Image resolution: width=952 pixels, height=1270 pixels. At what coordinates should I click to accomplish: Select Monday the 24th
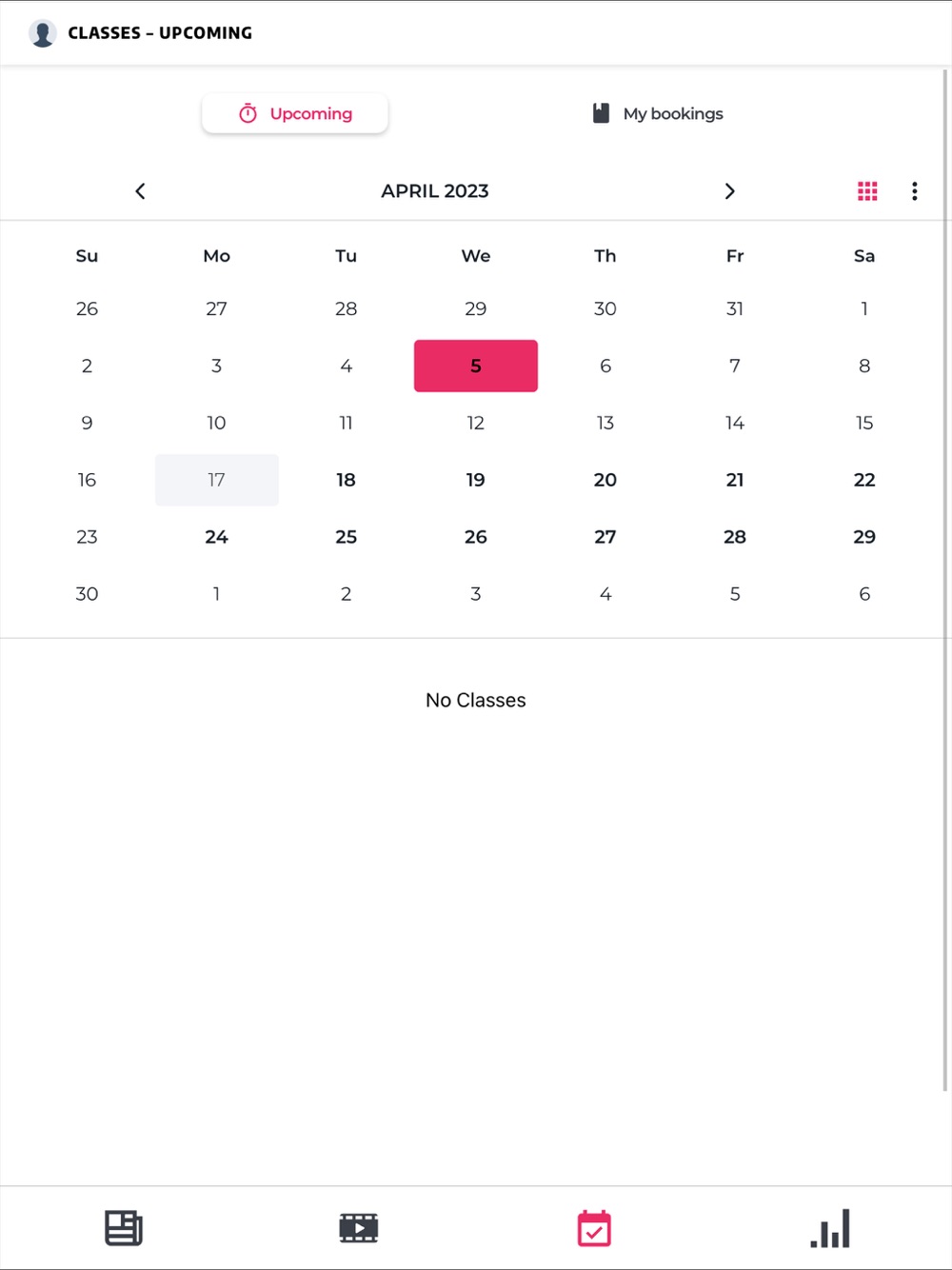(217, 537)
